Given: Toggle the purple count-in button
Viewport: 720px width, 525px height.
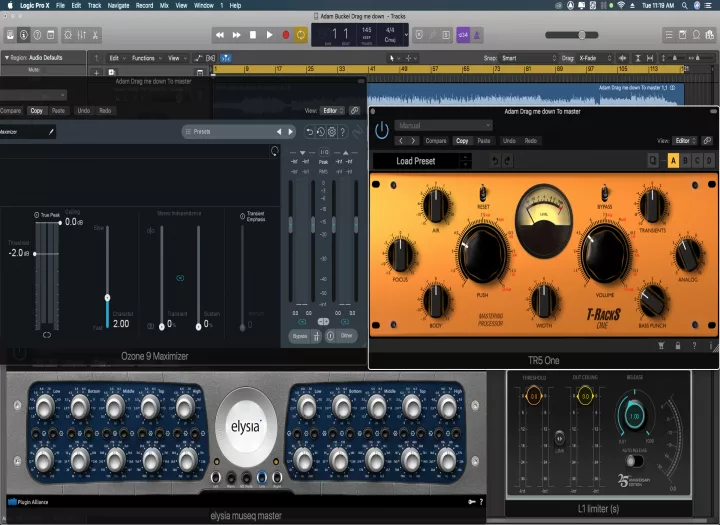Looking at the screenshot, I should 463,35.
